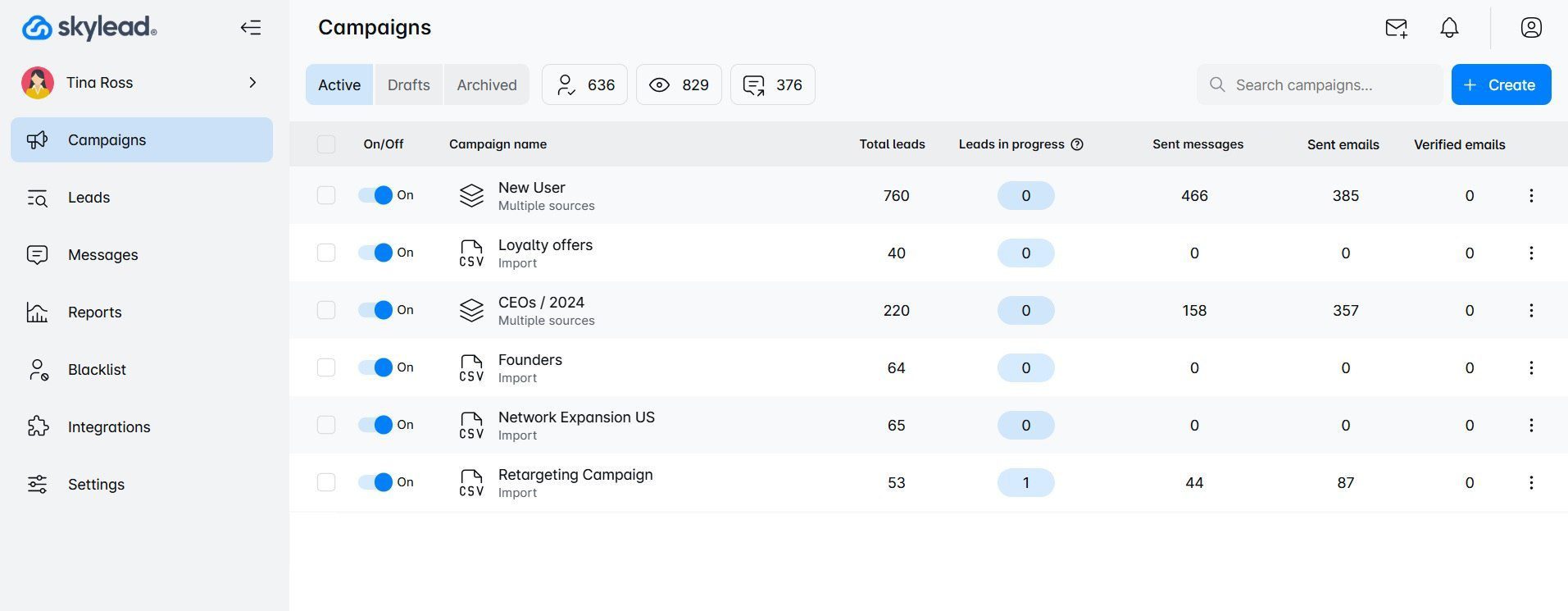Check the CEOs / 2024 campaign checkbox
Screen dimensions: 1568x611
coord(326,310)
